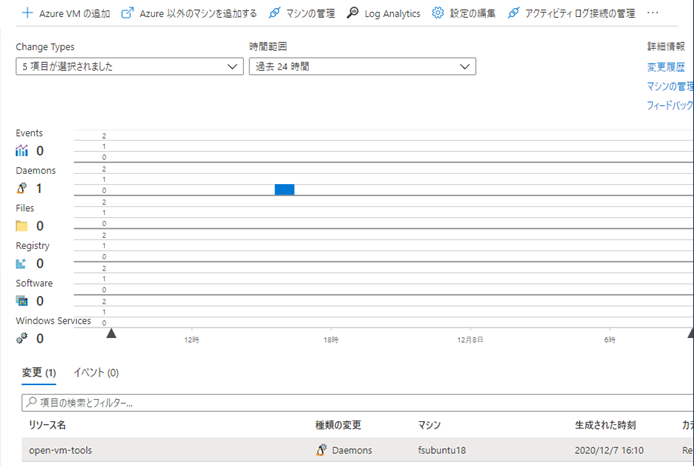Click the Windows Services gears icon
This screenshot has height=466, width=694.
coord(21,339)
